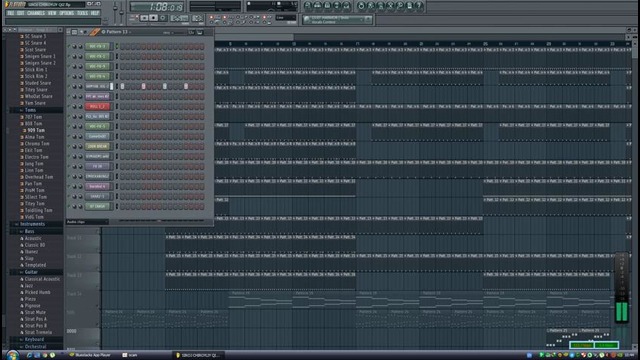Click the question-mark help toolbar icon
The width and height of the screenshot is (640, 360).
(x=419, y=6)
